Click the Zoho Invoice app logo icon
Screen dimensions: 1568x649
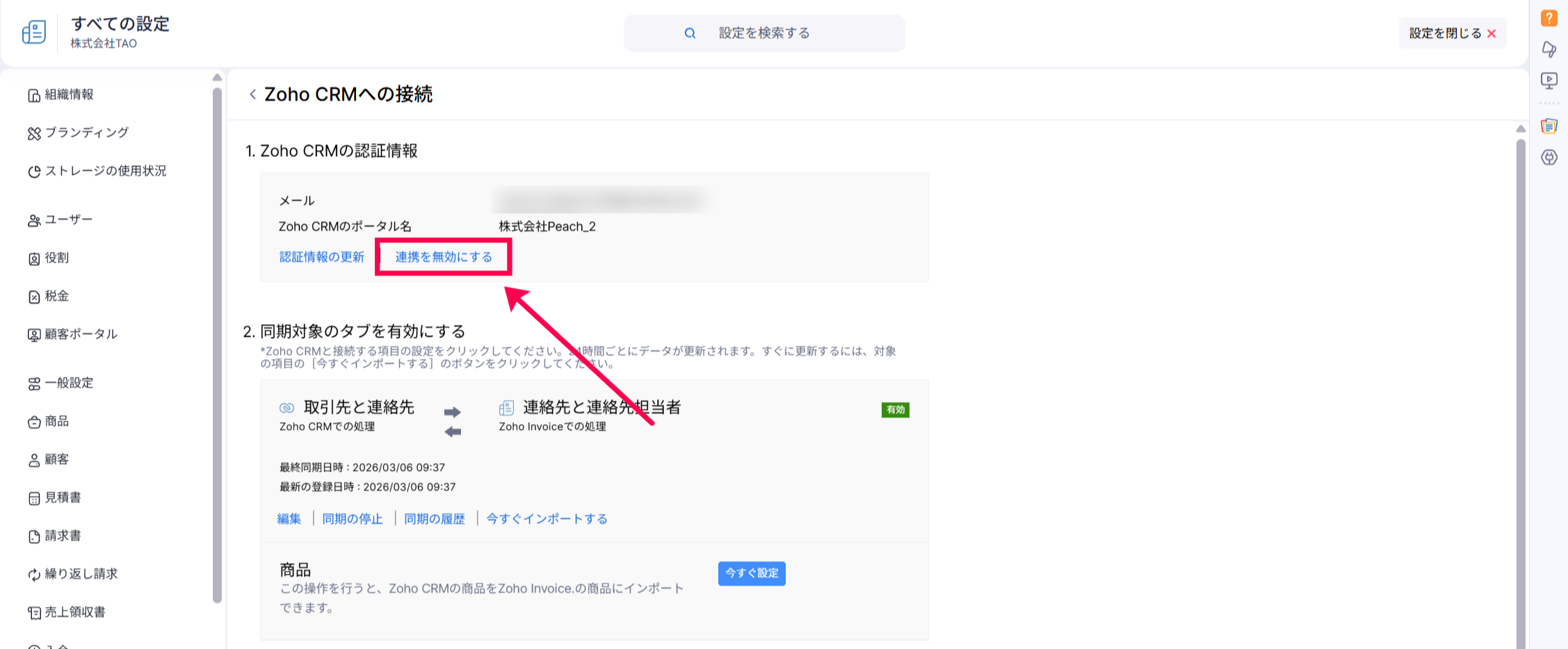pos(34,33)
